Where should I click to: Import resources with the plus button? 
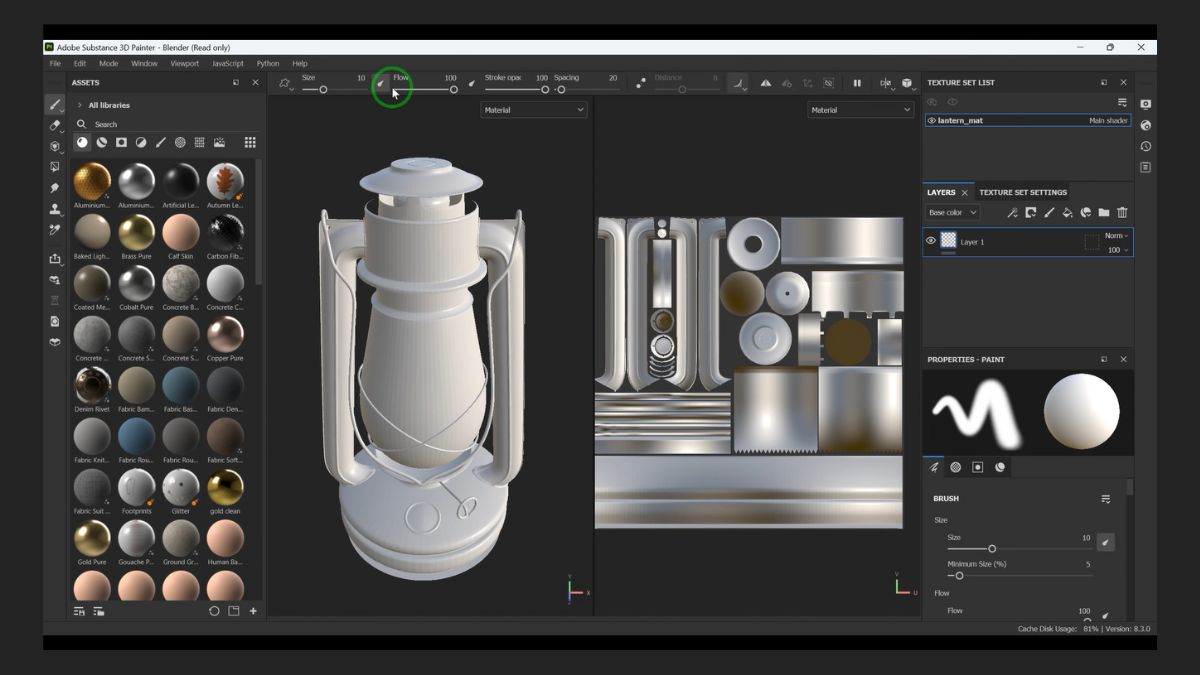click(x=254, y=611)
